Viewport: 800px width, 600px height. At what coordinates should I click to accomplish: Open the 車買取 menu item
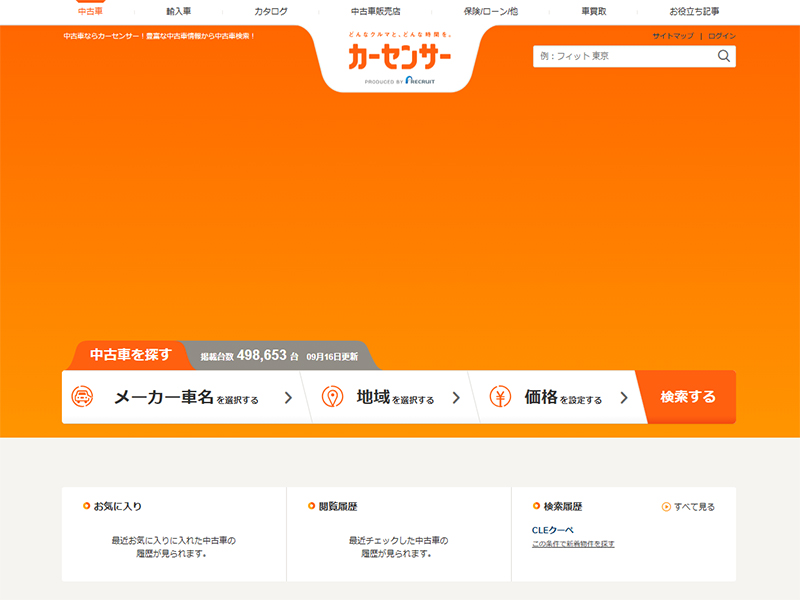pyautogui.click(x=594, y=11)
